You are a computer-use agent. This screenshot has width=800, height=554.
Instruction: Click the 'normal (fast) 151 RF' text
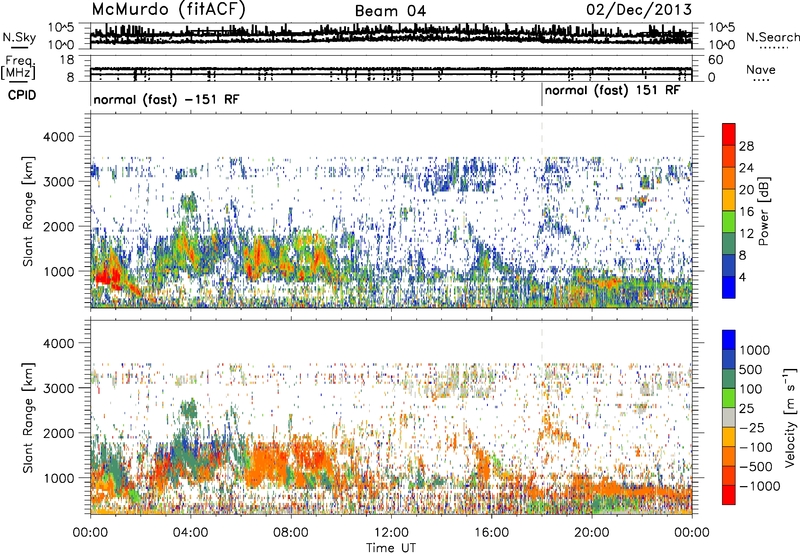(612, 91)
